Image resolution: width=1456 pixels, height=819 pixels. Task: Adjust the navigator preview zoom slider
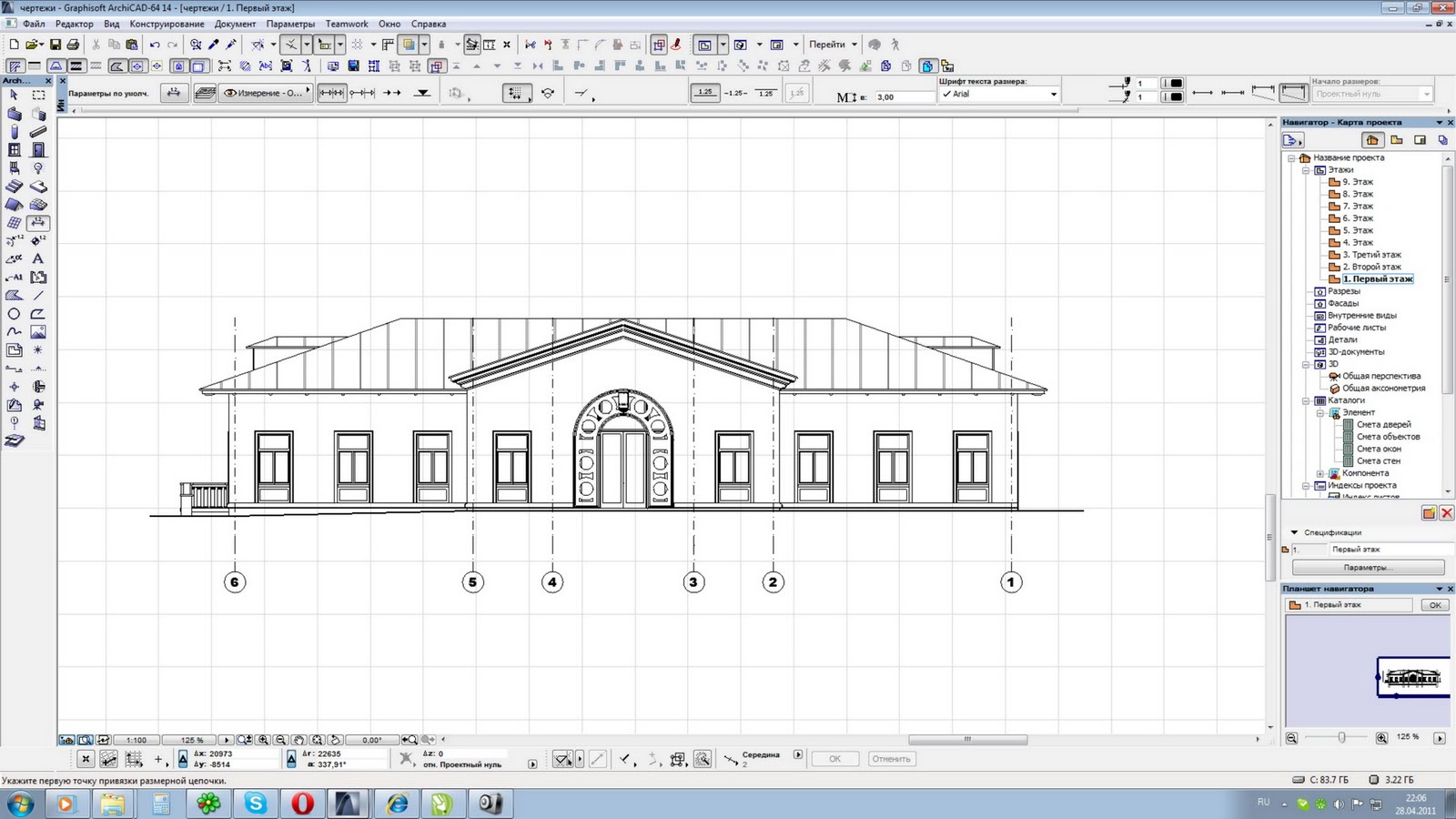coord(1341,737)
